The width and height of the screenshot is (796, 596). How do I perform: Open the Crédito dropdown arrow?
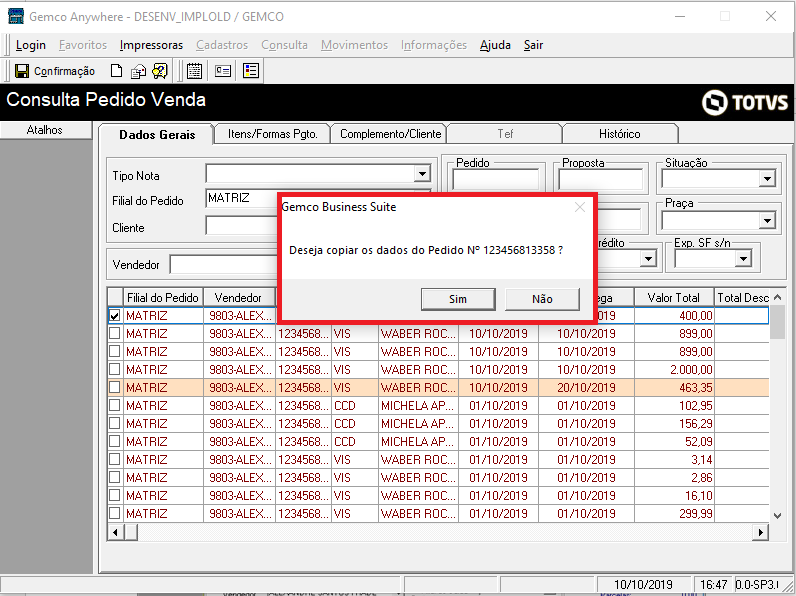(x=648, y=259)
